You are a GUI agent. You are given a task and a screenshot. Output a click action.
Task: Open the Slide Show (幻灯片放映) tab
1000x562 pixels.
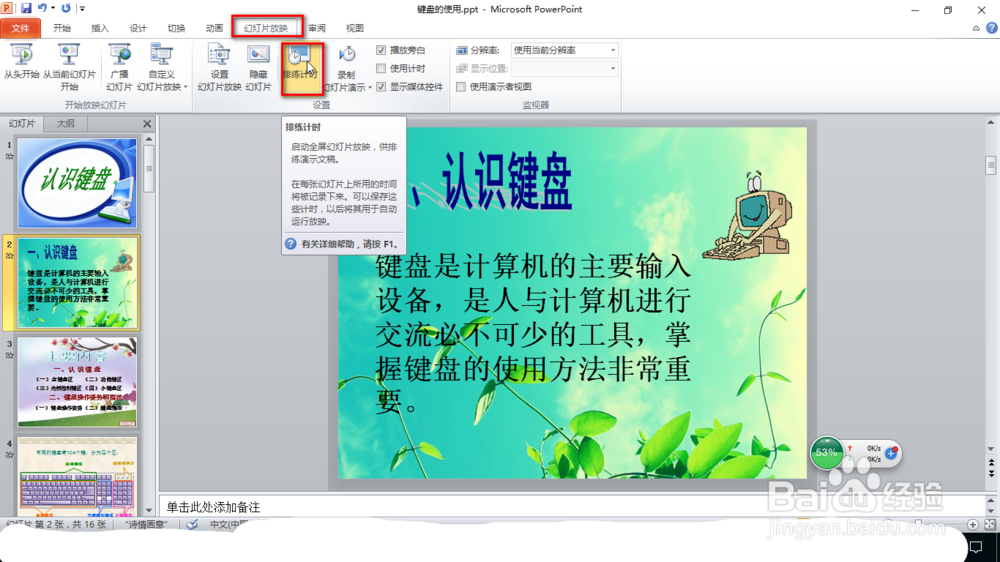point(266,28)
